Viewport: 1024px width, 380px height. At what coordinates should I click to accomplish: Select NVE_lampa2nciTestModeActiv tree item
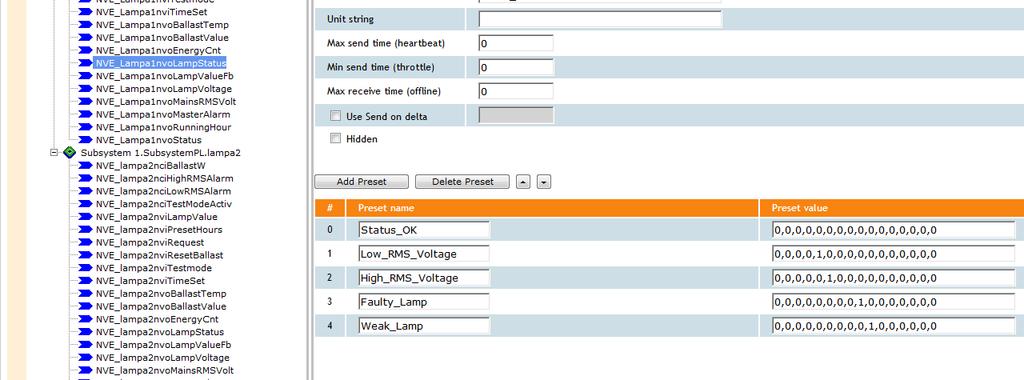[164, 204]
